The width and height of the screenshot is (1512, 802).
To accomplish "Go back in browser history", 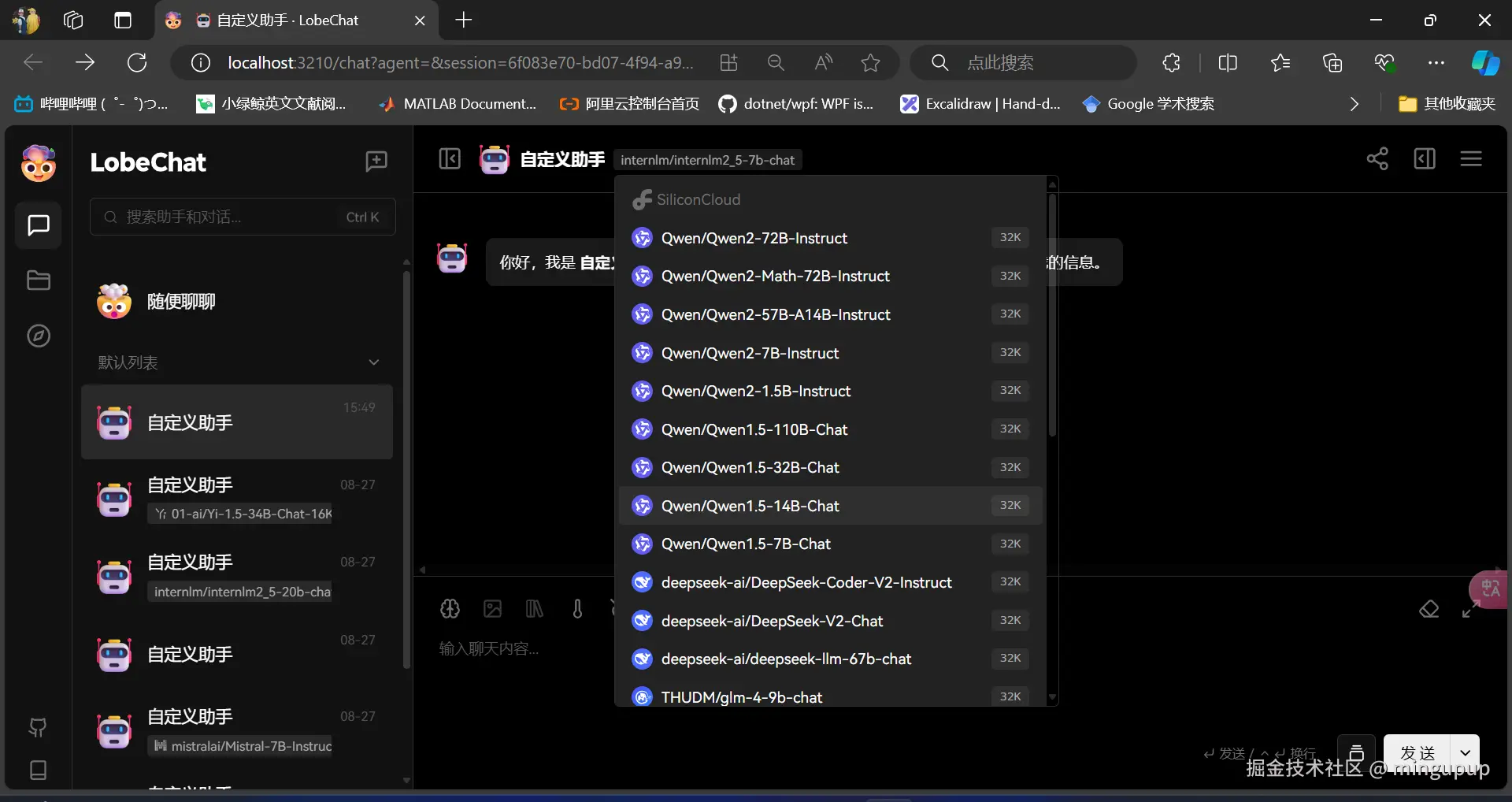I will coord(33,63).
